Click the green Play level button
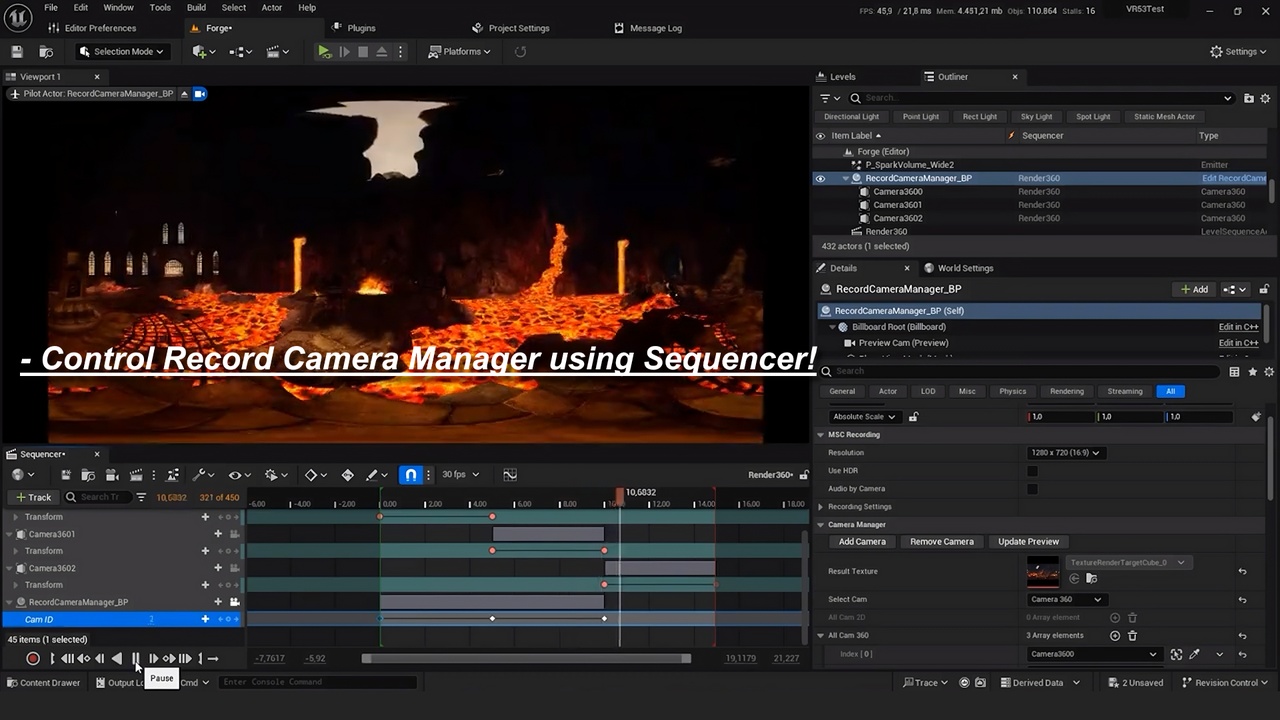1280x720 pixels. tap(324, 52)
